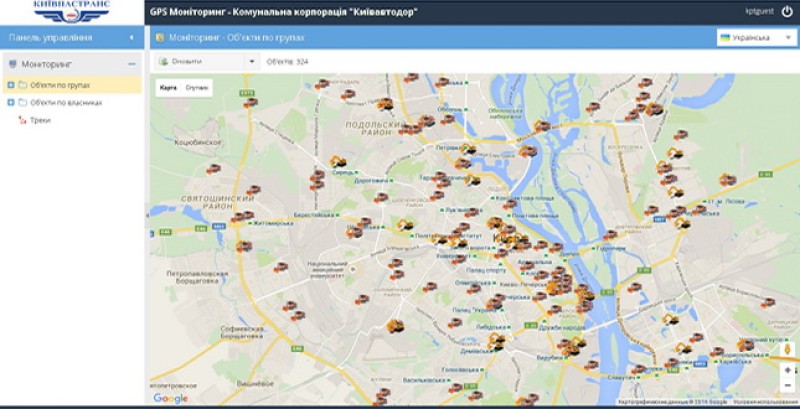
Task: Select the truck marker right of Славутич station
Action: 638,369
